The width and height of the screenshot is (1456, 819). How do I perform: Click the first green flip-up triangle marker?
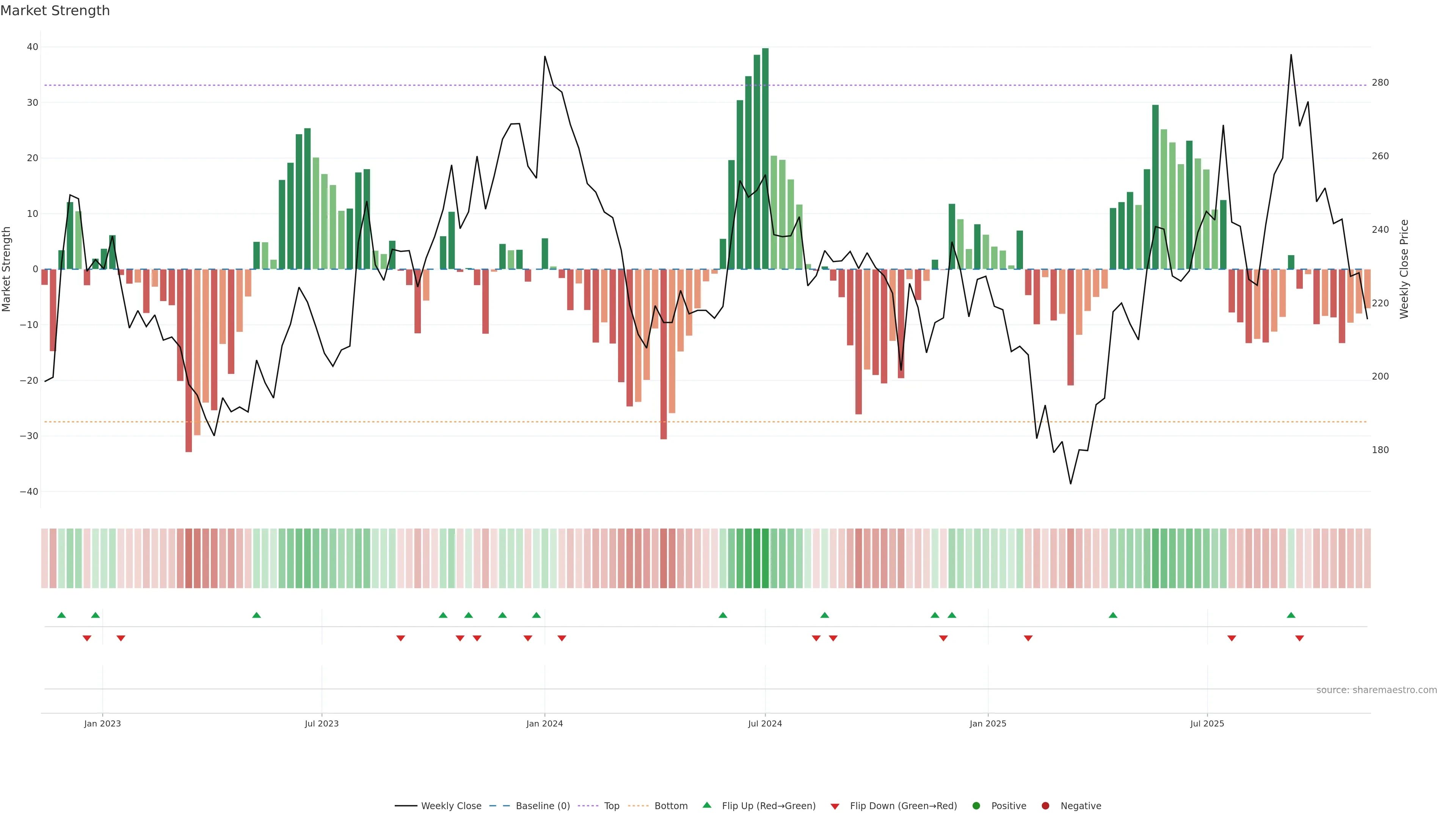point(61,615)
